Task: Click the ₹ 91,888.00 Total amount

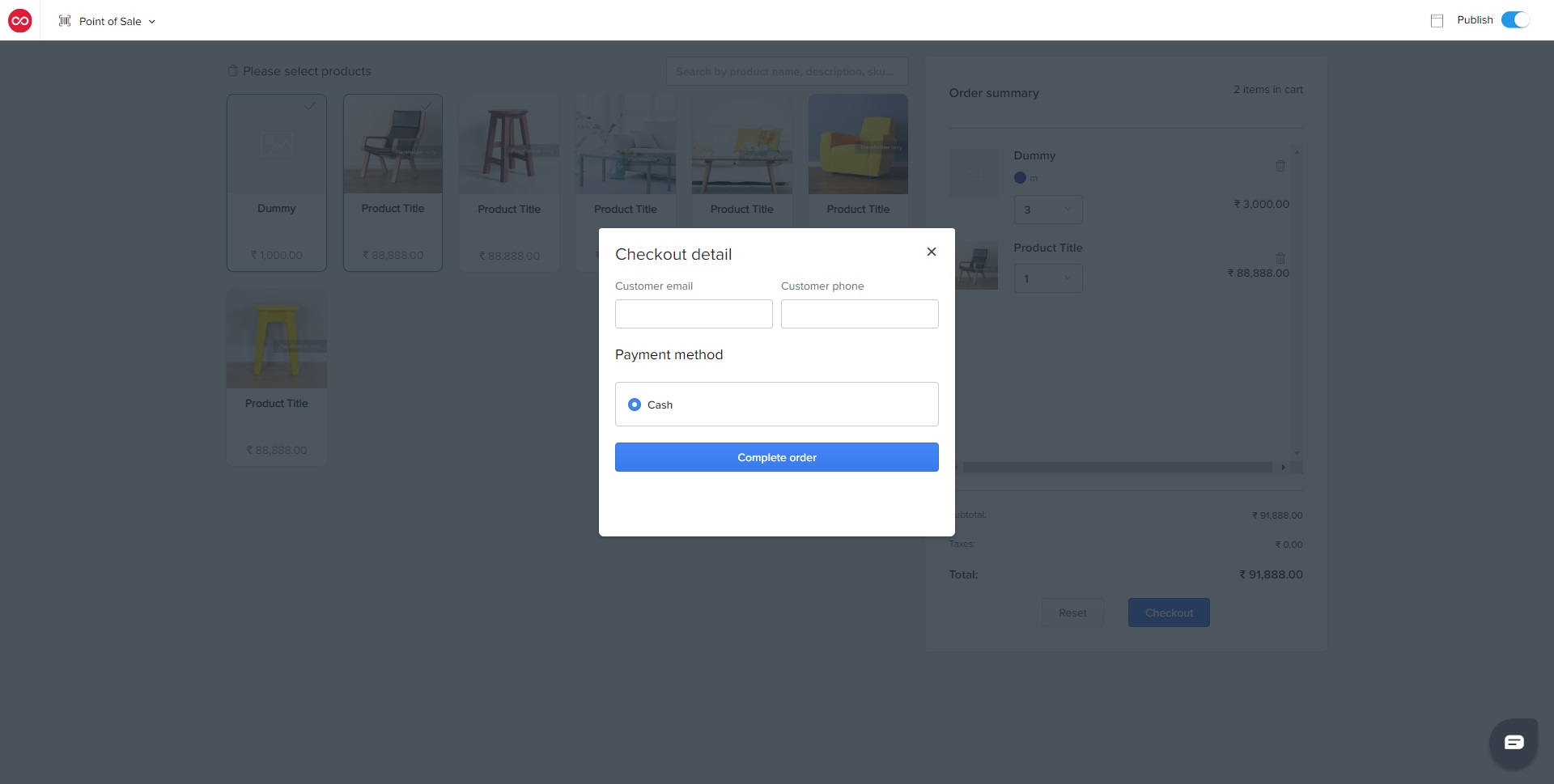Action: pyautogui.click(x=1271, y=574)
